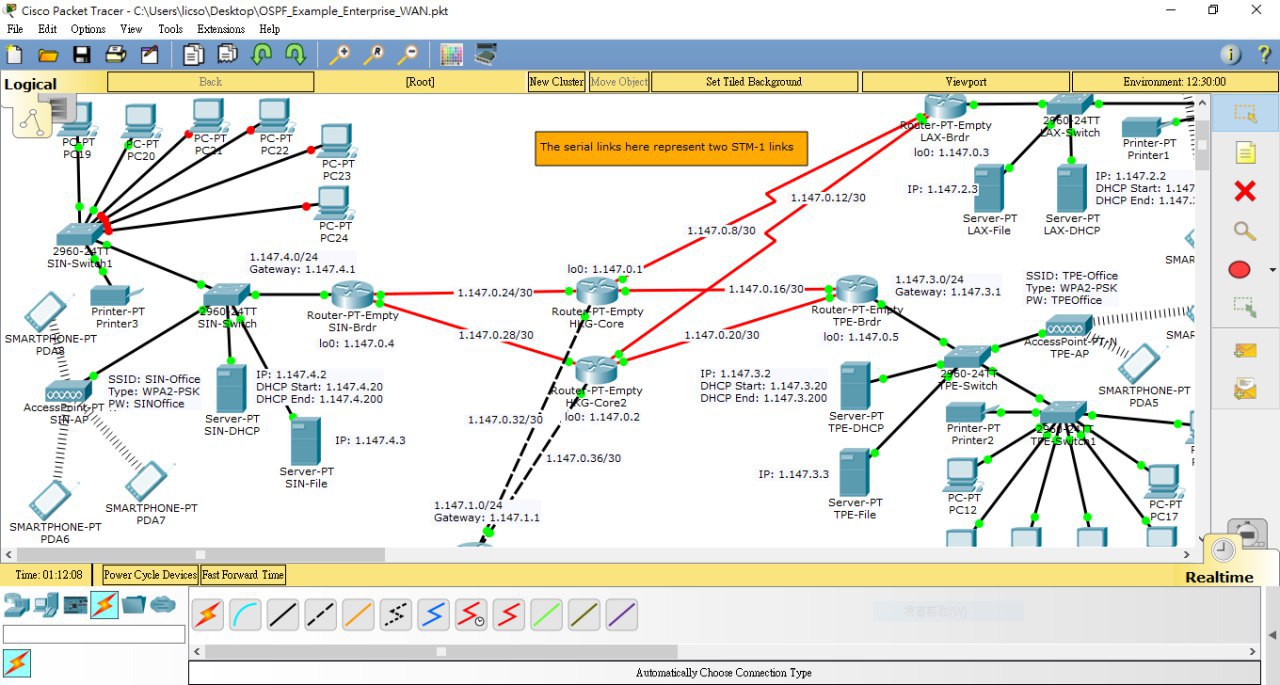The height and width of the screenshot is (685, 1280).
Task: Launch the Activity Wizard icon
Action: coord(149,54)
